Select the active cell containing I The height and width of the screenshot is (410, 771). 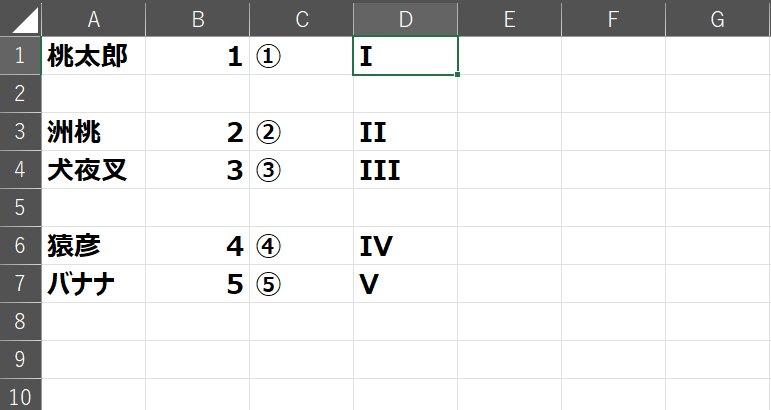click(405, 56)
